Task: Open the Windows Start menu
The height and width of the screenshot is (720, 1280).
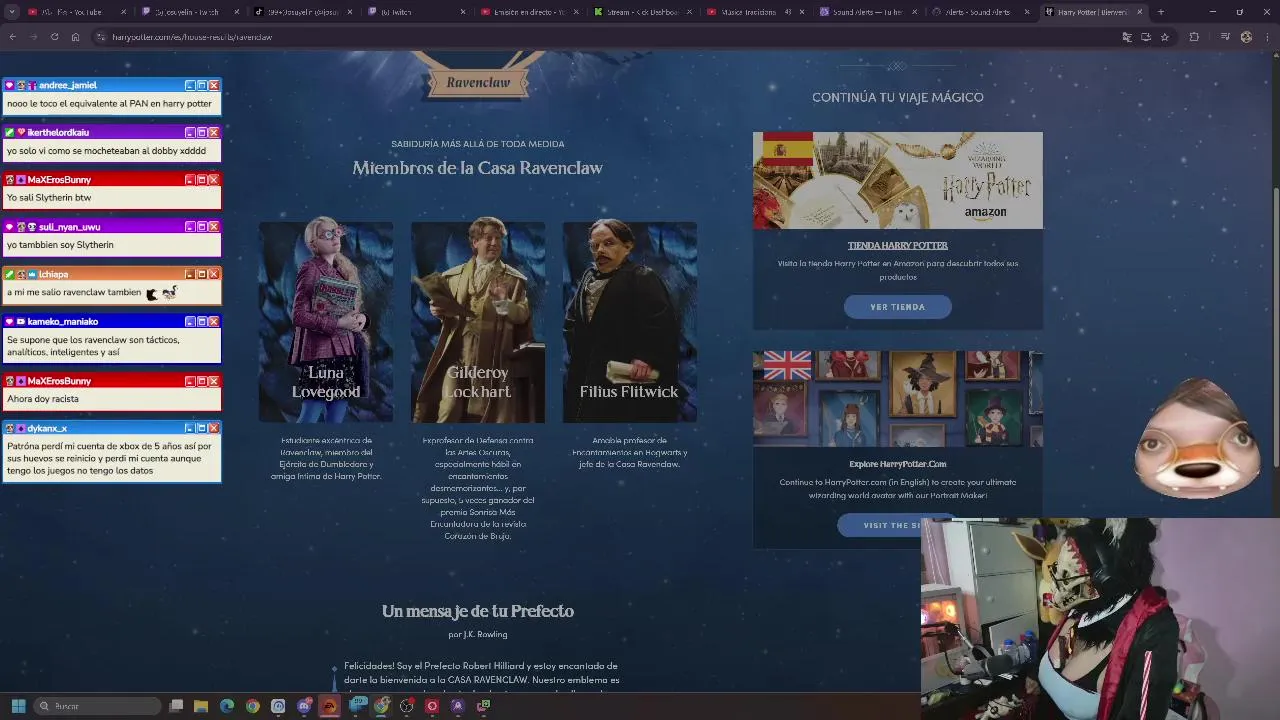Action: point(18,706)
